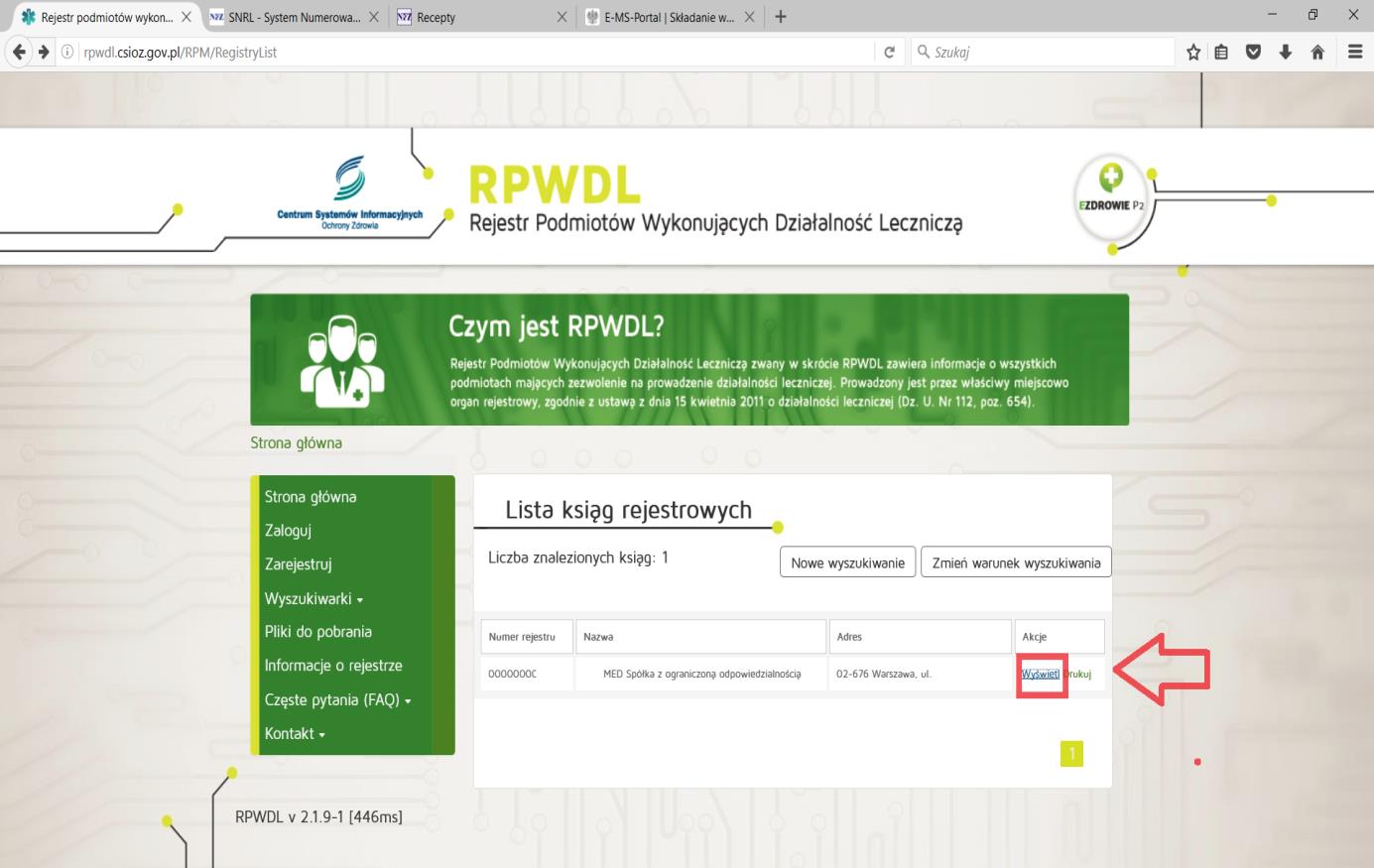The width and height of the screenshot is (1374, 868).
Task: Go to browser home icon
Action: point(1317,52)
